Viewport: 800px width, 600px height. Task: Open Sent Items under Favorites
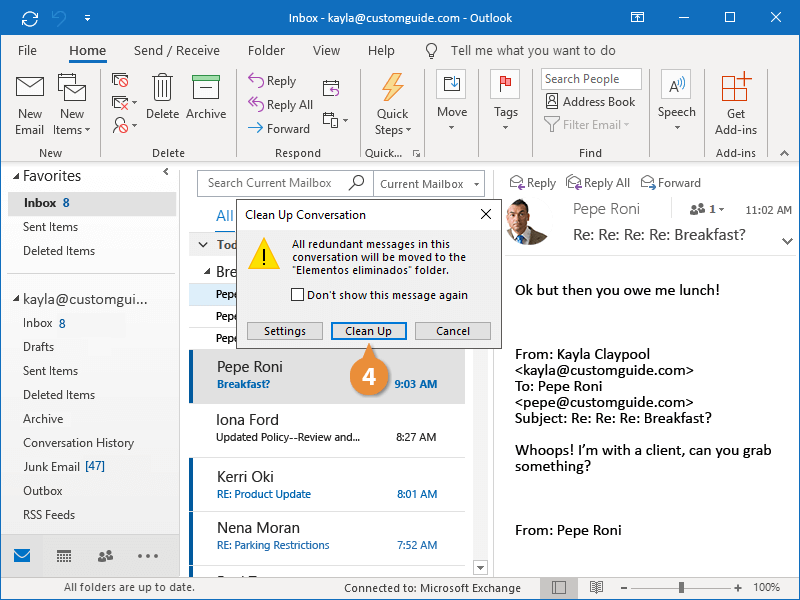tap(50, 227)
